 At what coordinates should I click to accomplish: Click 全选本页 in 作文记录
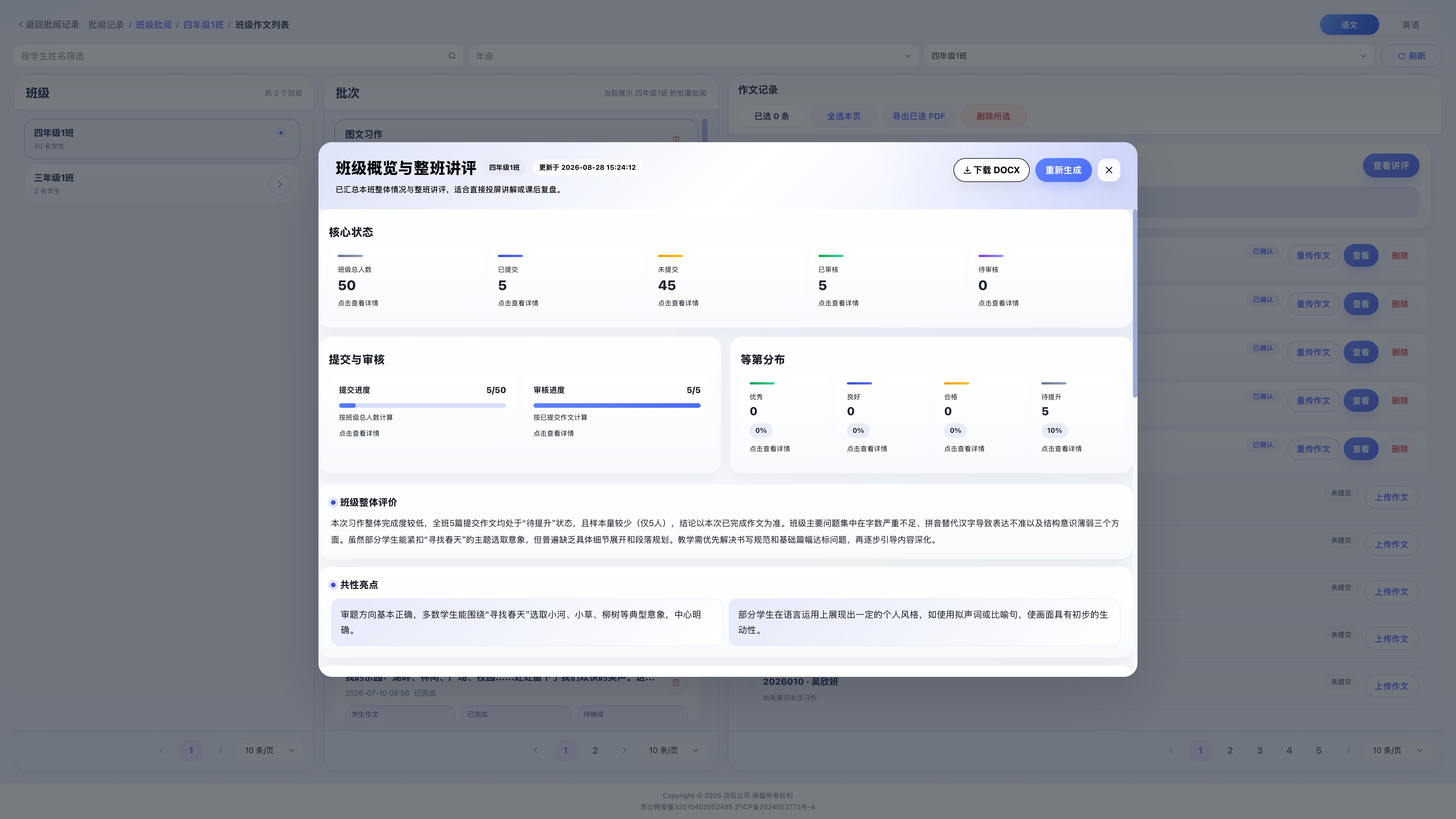844,116
